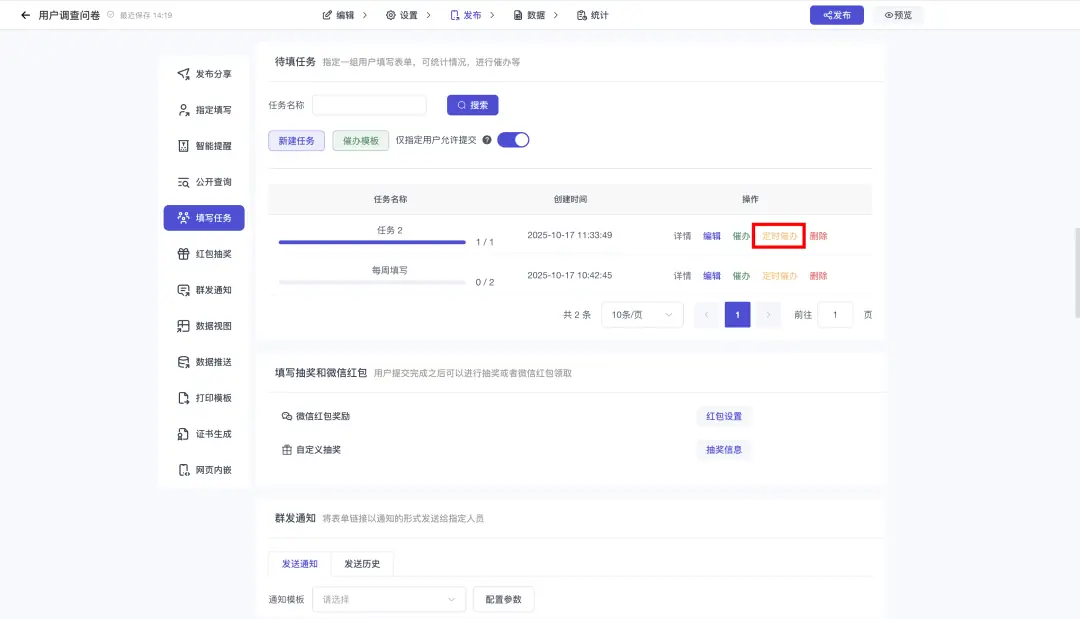This screenshot has width=1080, height=619.
Task: Switch to the 发送通知 tab
Action: click(x=300, y=563)
